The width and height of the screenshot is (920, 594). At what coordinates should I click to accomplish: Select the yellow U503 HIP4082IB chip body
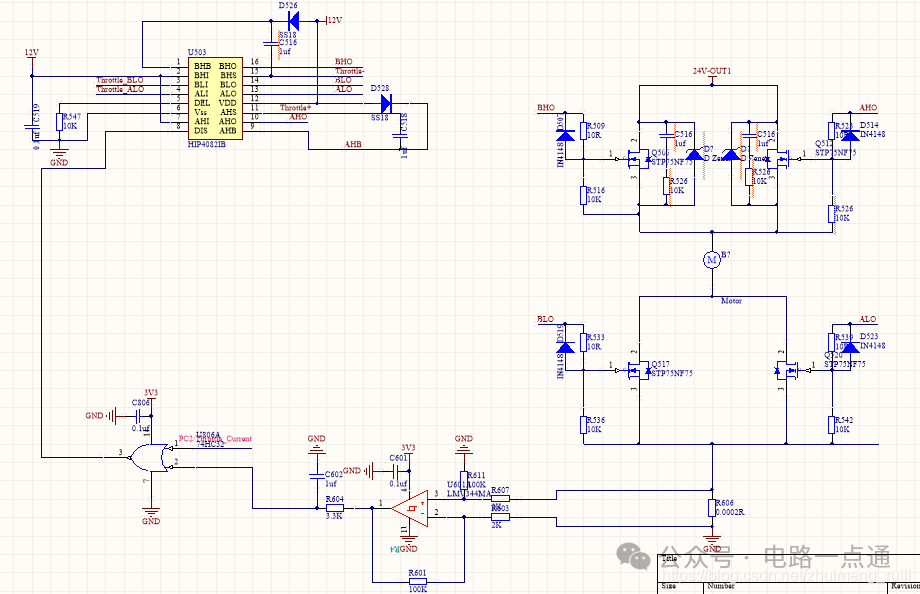(215, 99)
